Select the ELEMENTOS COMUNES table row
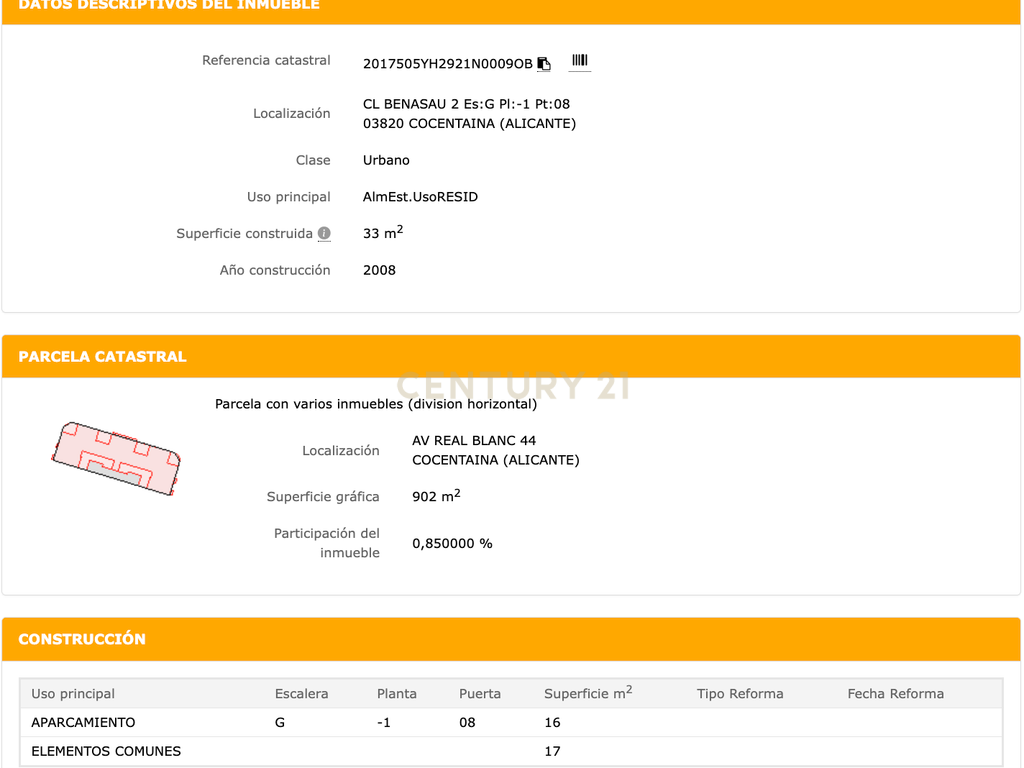This screenshot has height=768, width=1024. click(x=511, y=751)
